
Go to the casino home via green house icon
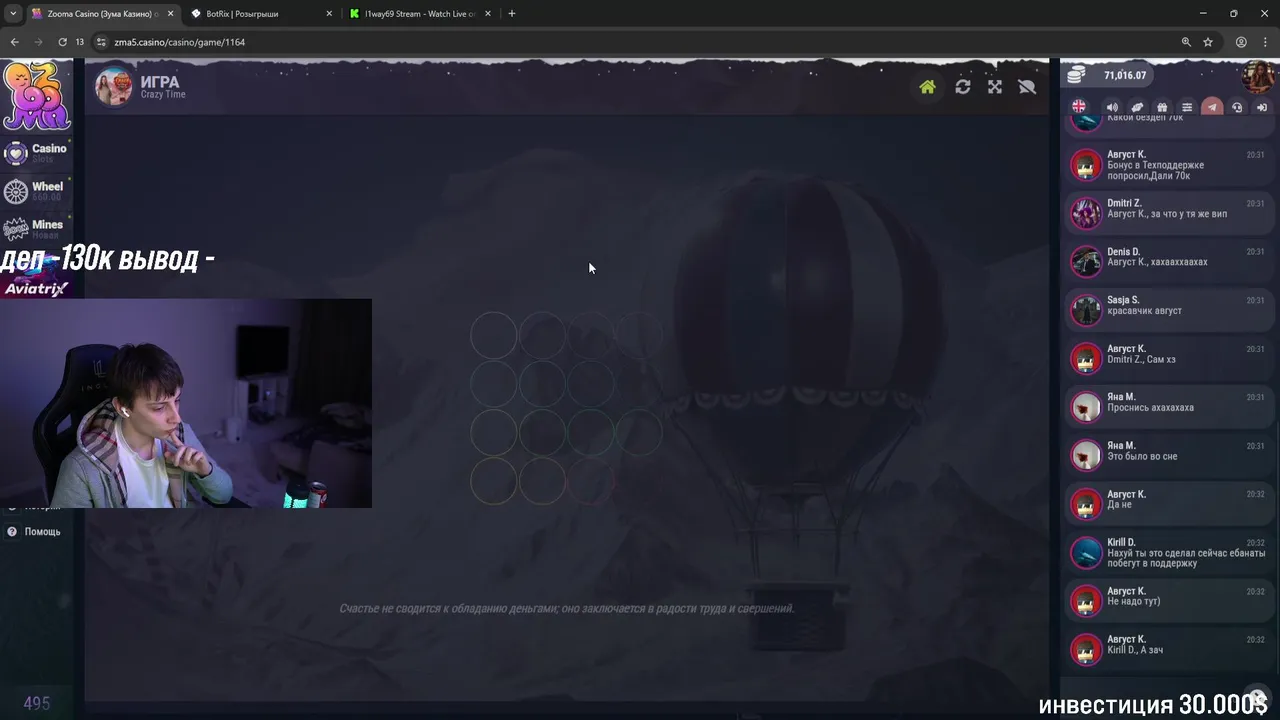point(927,87)
